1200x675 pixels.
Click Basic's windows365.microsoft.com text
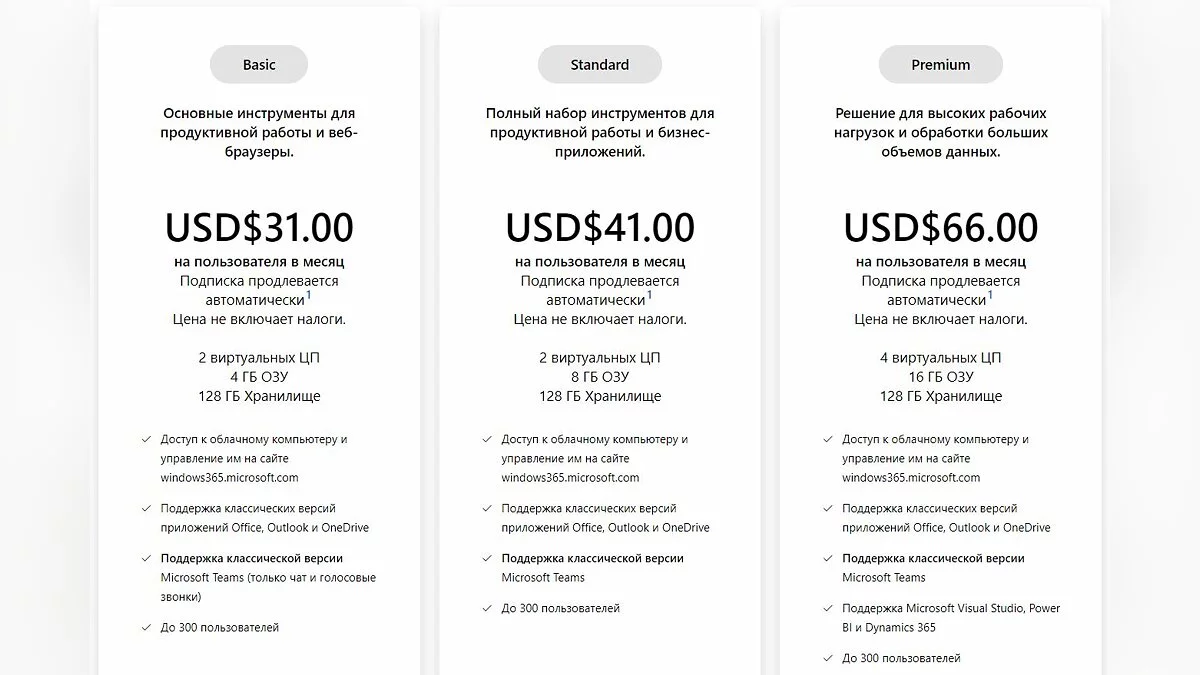point(230,477)
